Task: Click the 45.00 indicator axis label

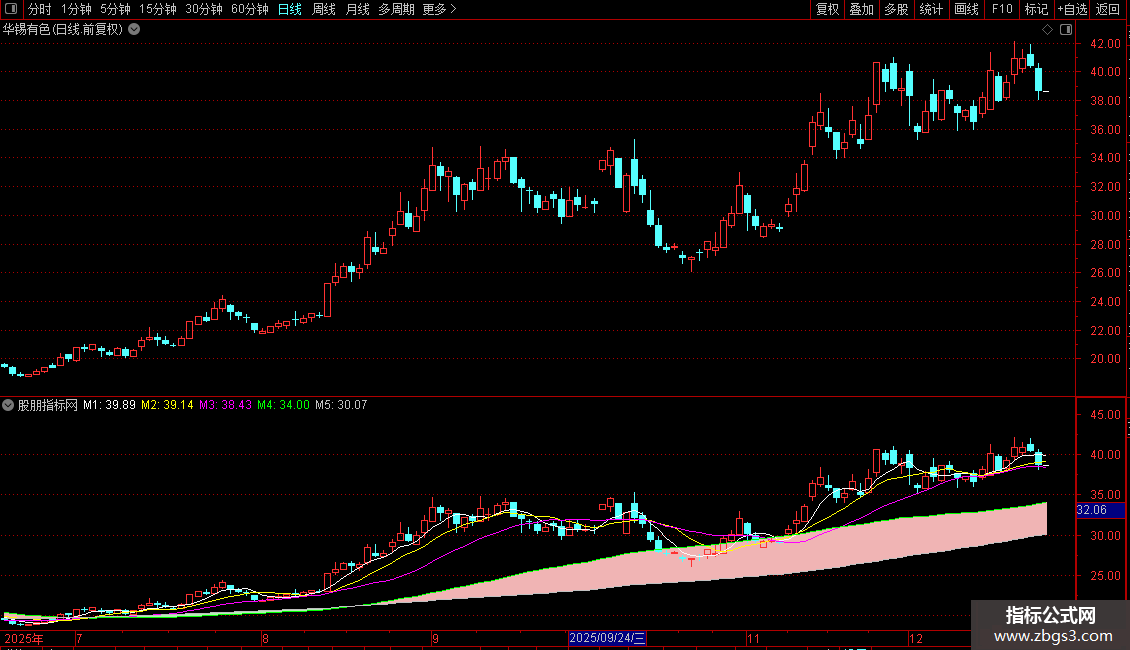Action: (x=1105, y=415)
